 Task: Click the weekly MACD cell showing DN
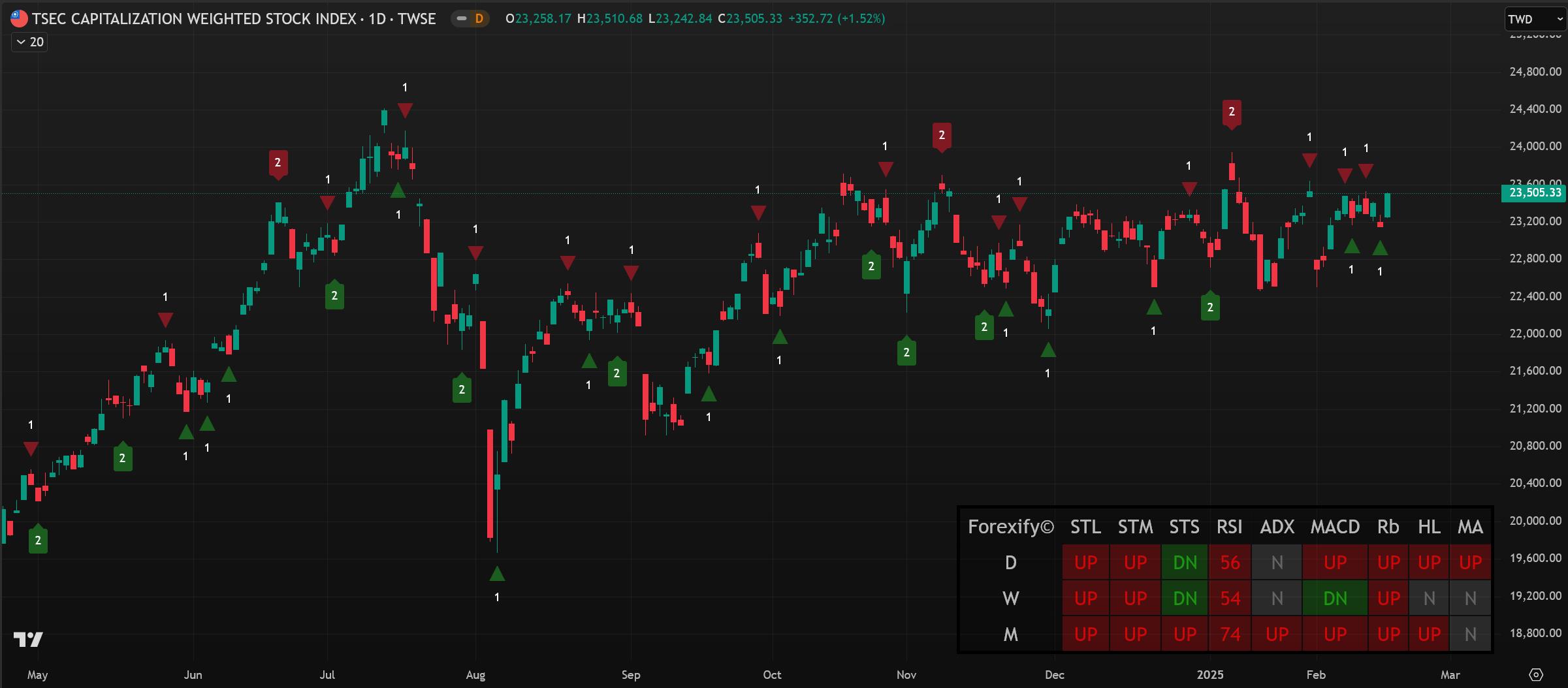pyautogui.click(x=1334, y=599)
